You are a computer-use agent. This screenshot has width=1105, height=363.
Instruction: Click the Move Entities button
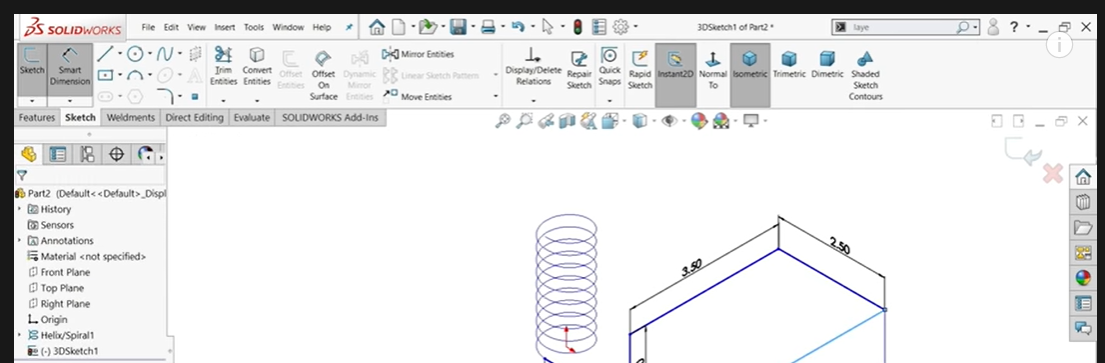click(418, 97)
